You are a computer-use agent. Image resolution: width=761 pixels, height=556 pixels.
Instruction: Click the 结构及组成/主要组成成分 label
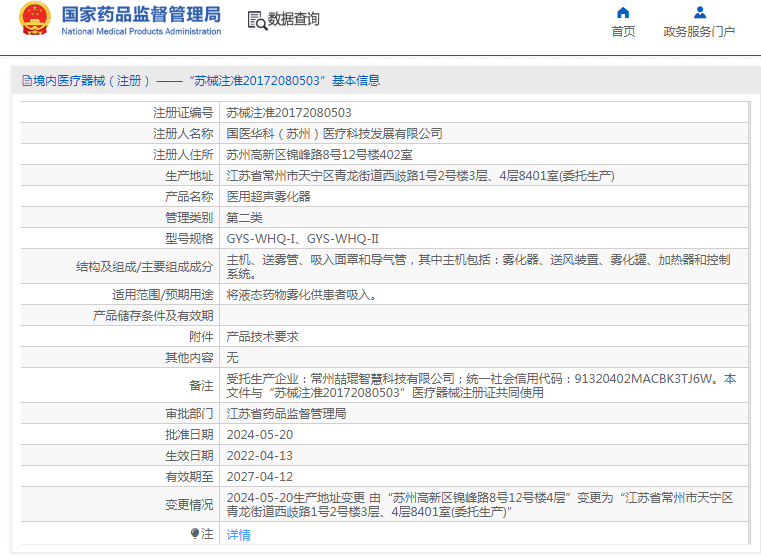(145, 266)
